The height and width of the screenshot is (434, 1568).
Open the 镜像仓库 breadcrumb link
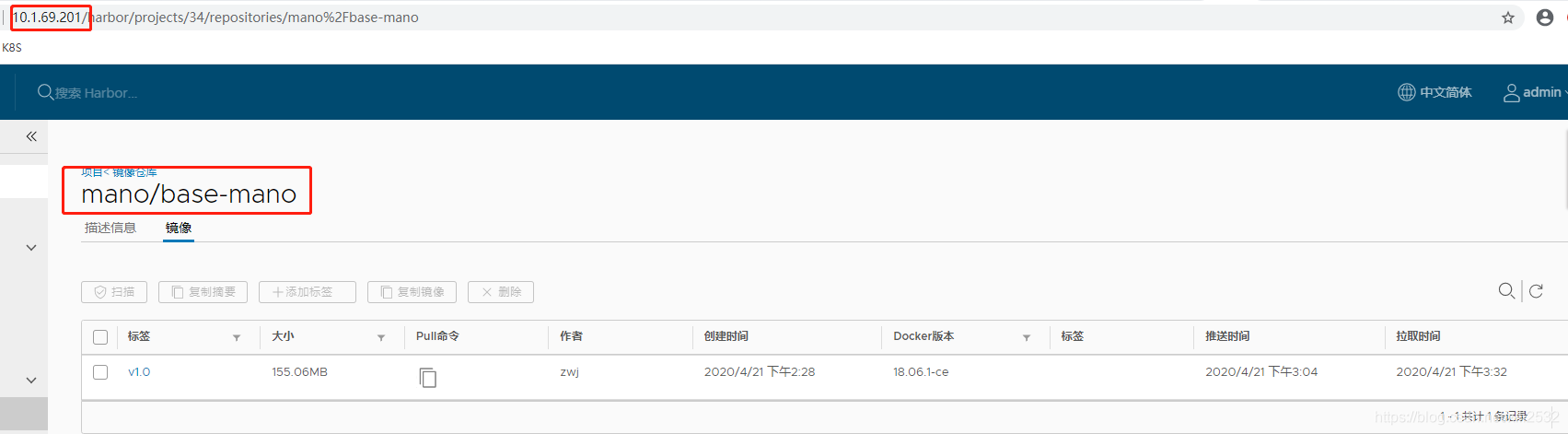click(134, 172)
